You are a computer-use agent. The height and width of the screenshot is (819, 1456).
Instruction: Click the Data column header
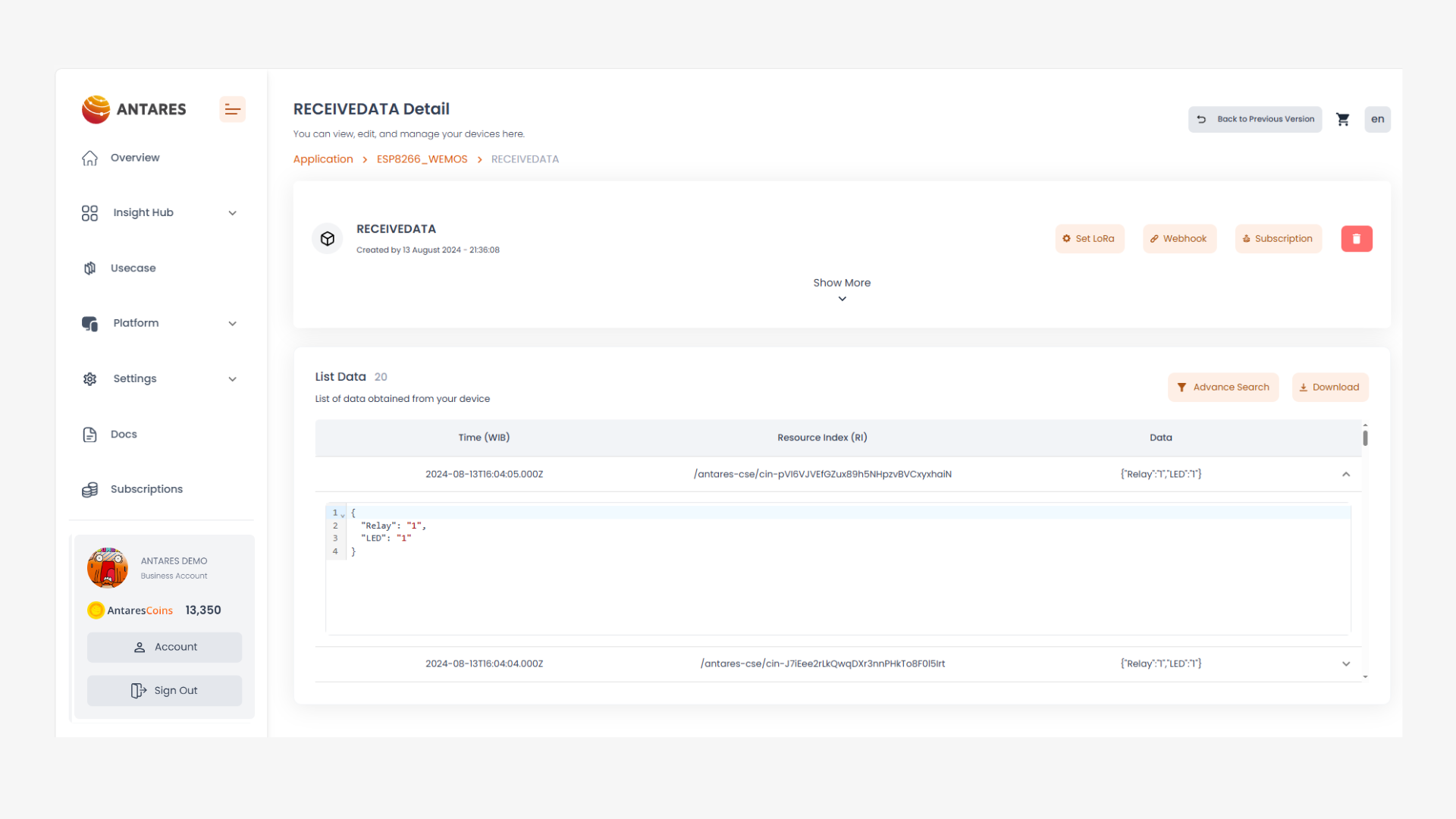point(1160,438)
